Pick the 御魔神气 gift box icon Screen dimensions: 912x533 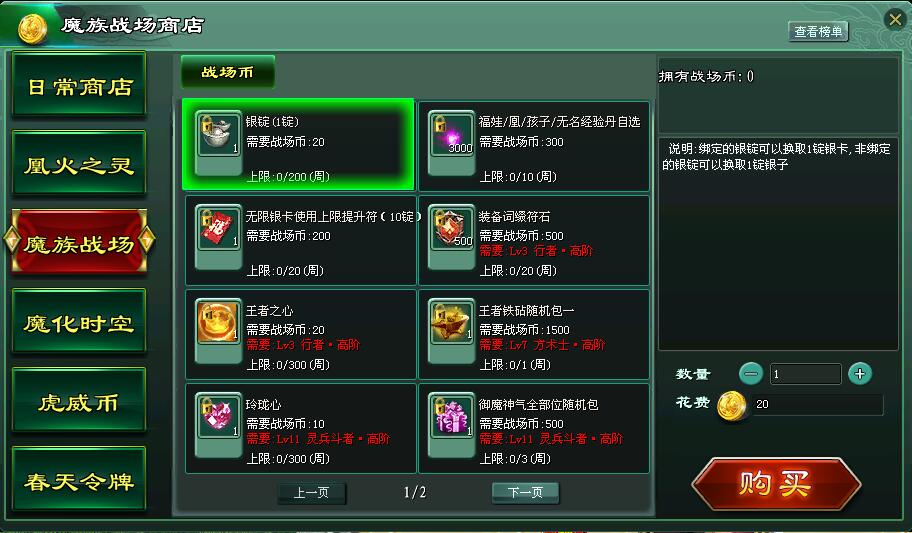(451, 416)
